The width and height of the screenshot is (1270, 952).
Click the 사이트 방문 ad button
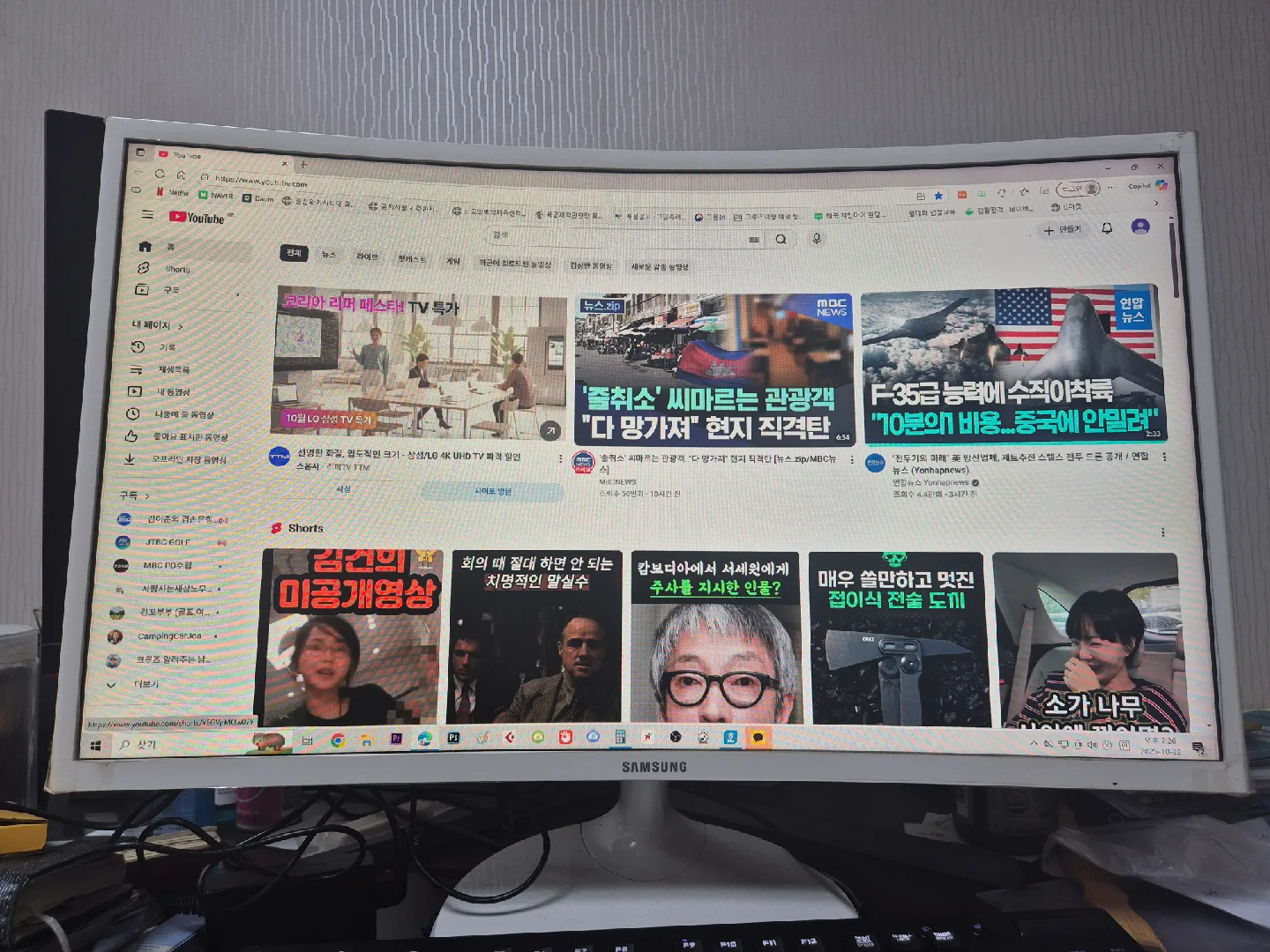pyautogui.click(x=492, y=491)
